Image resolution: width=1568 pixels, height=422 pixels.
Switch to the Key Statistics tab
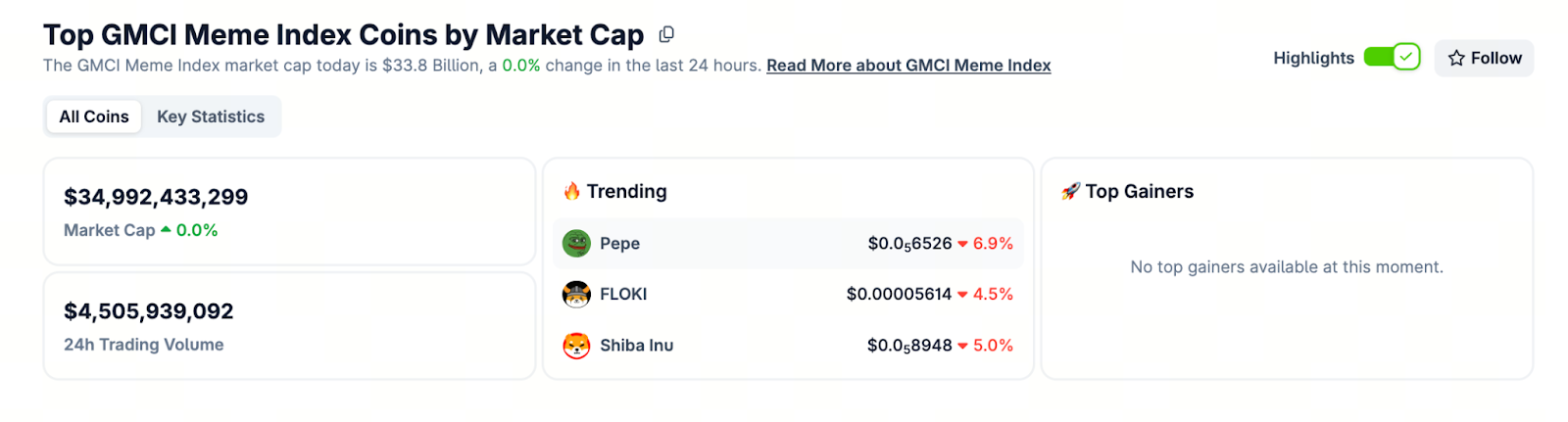click(x=211, y=117)
